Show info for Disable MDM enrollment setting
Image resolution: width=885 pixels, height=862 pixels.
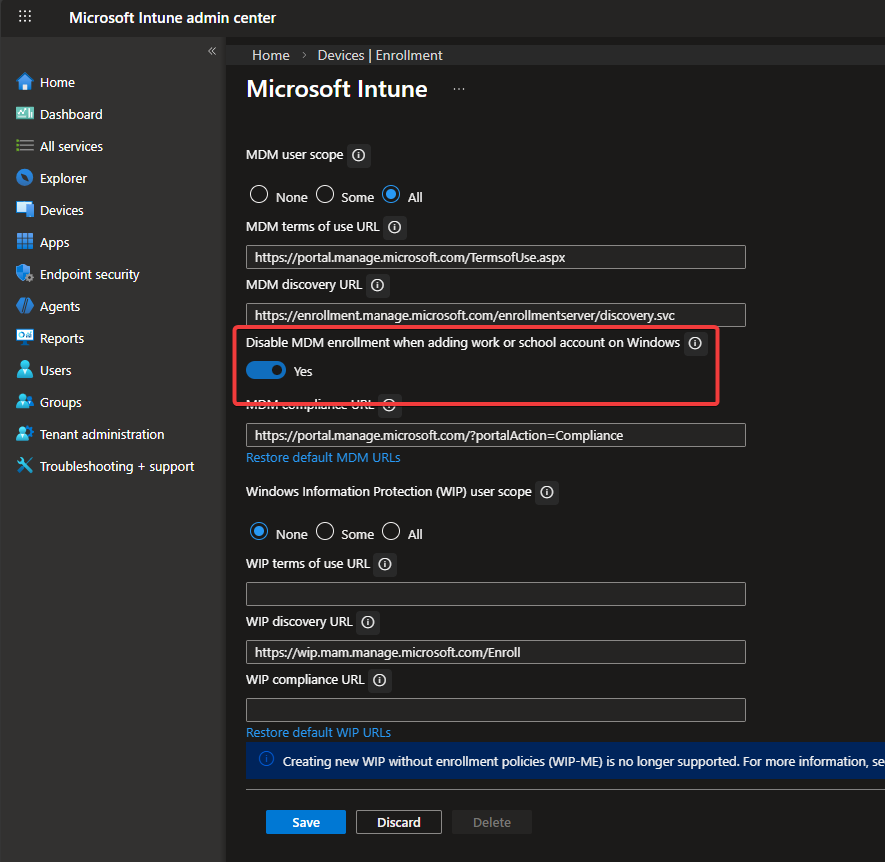click(695, 343)
